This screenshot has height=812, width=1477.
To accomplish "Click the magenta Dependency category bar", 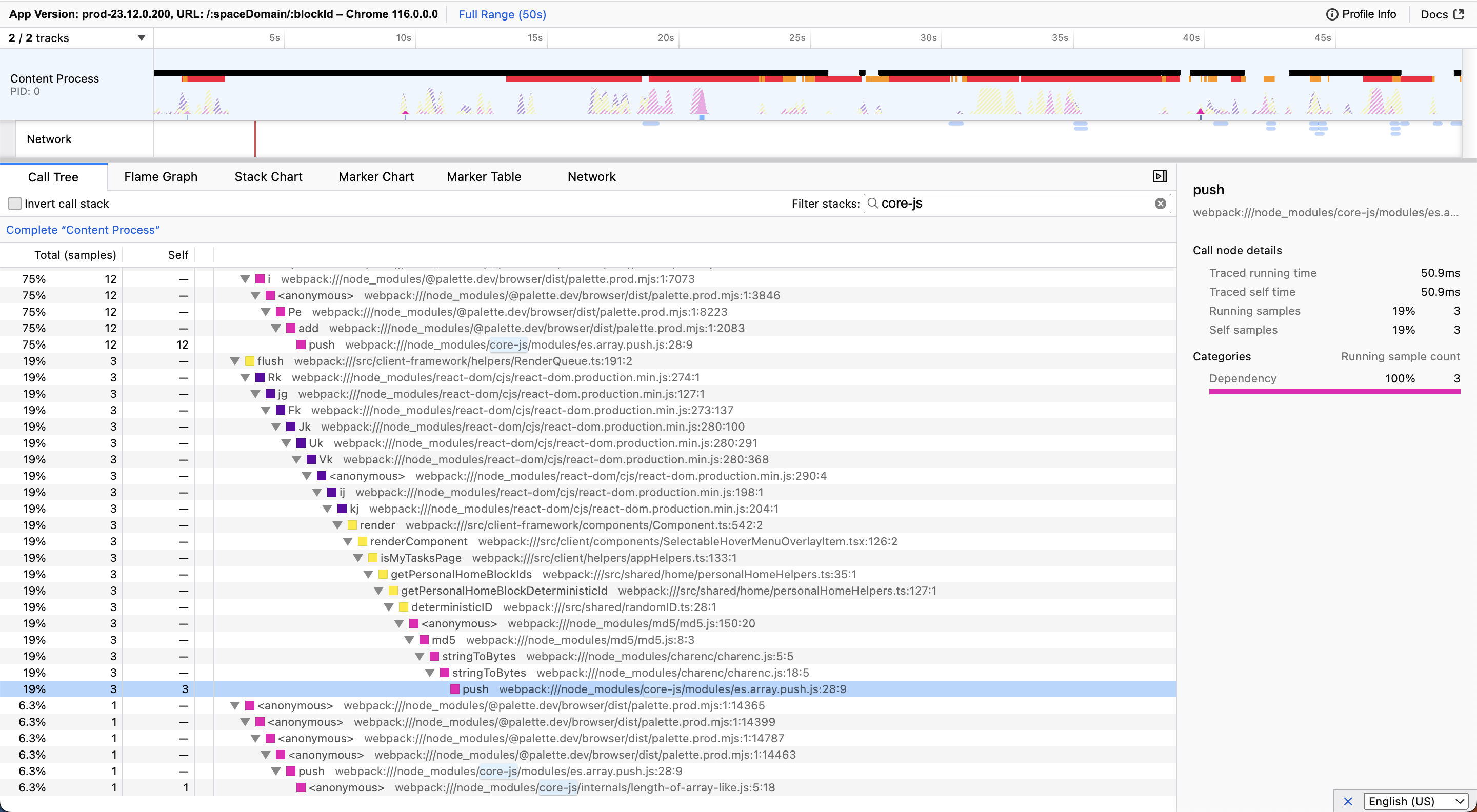I will [1334, 392].
